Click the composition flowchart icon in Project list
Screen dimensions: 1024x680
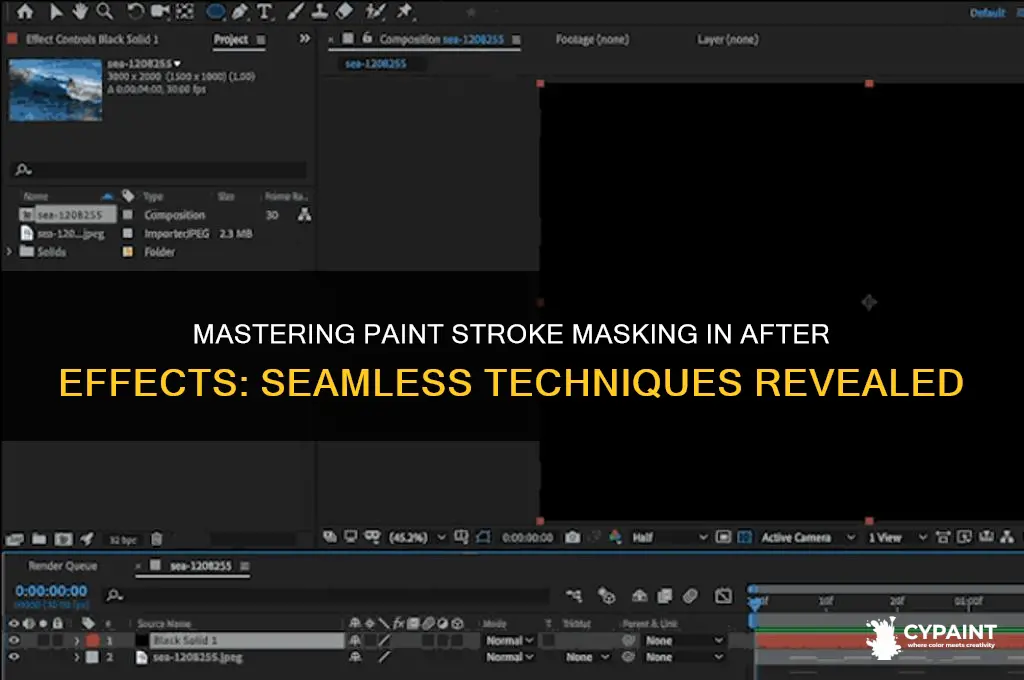304,214
